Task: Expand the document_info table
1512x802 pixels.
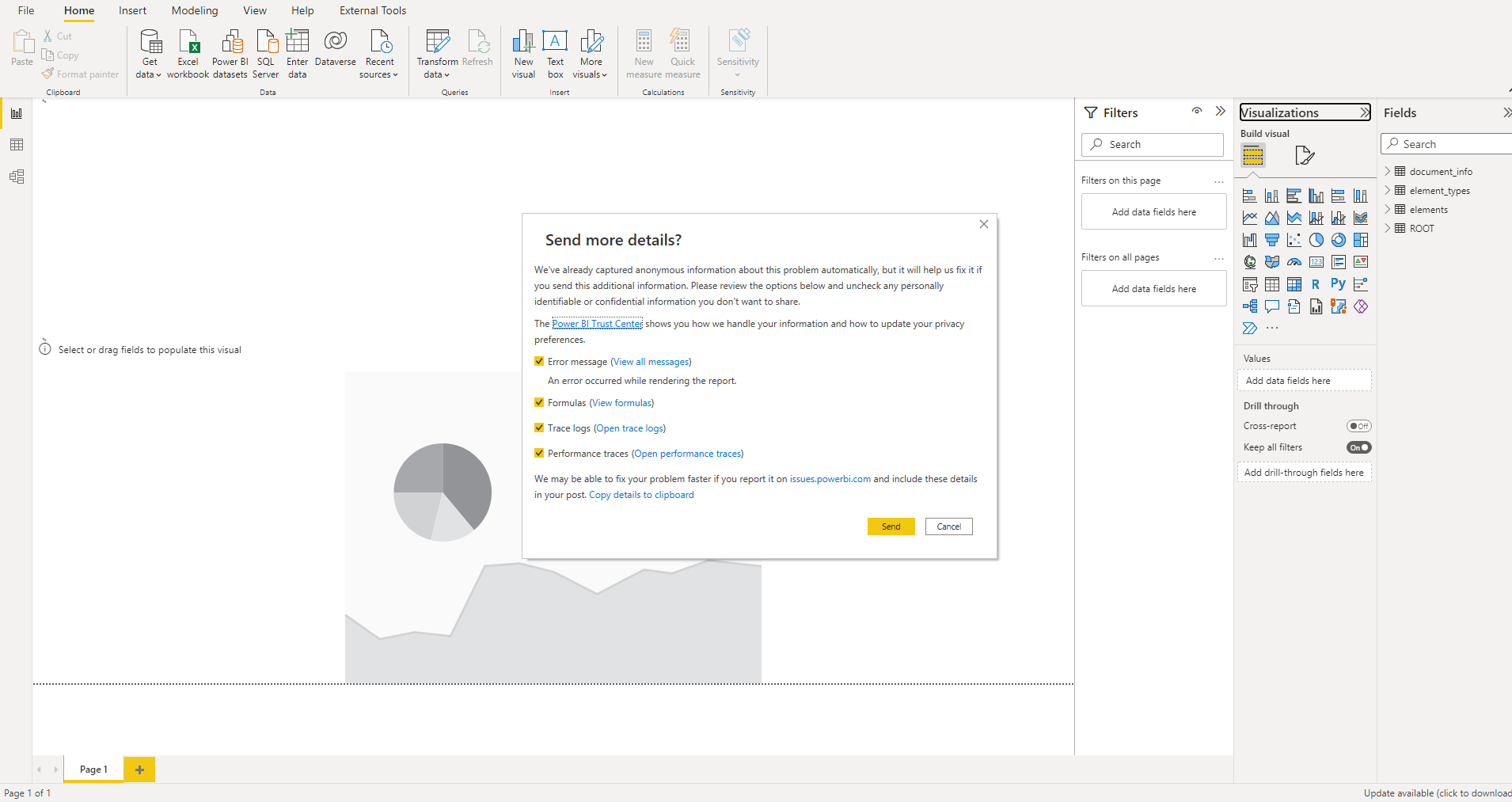Action: pos(1388,171)
